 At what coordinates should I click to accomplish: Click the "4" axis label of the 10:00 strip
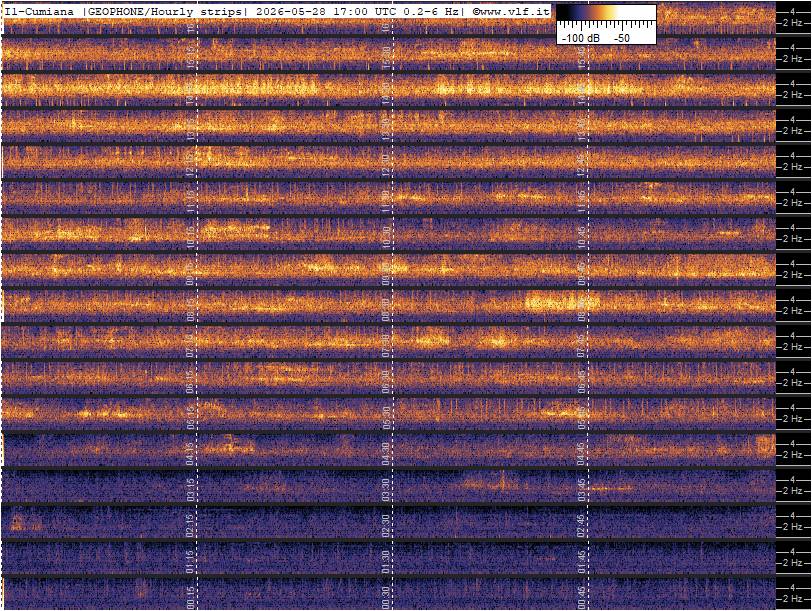(793, 227)
